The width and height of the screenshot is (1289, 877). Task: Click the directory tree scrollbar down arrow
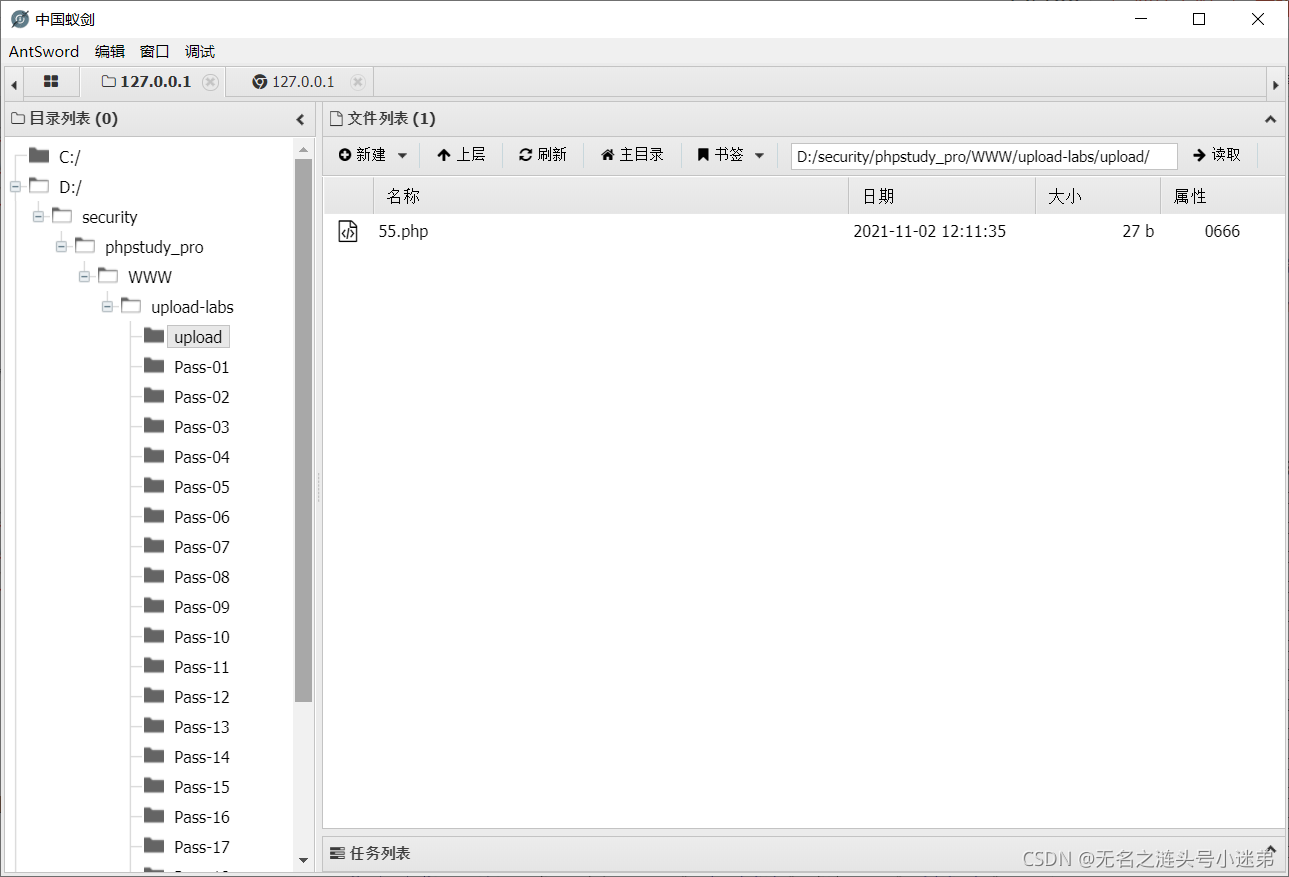(304, 860)
